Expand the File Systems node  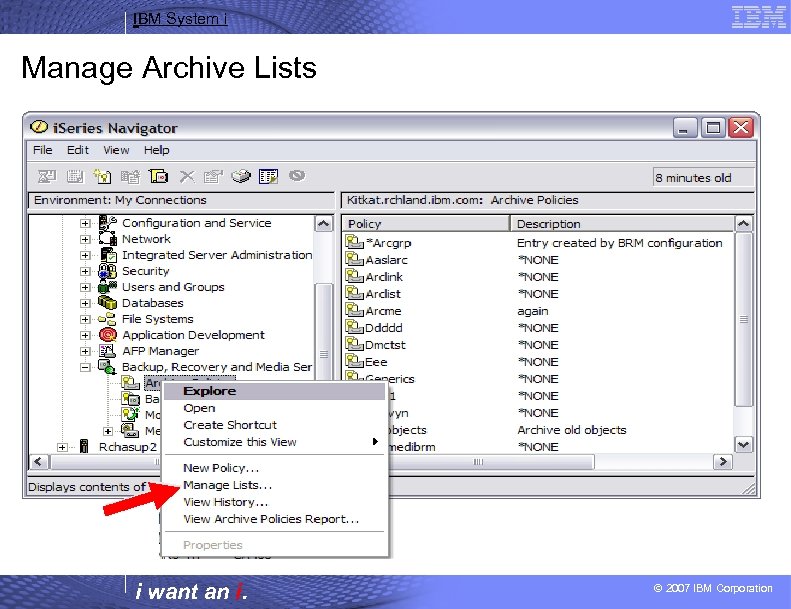pyautogui.click(x=85, y=319)
